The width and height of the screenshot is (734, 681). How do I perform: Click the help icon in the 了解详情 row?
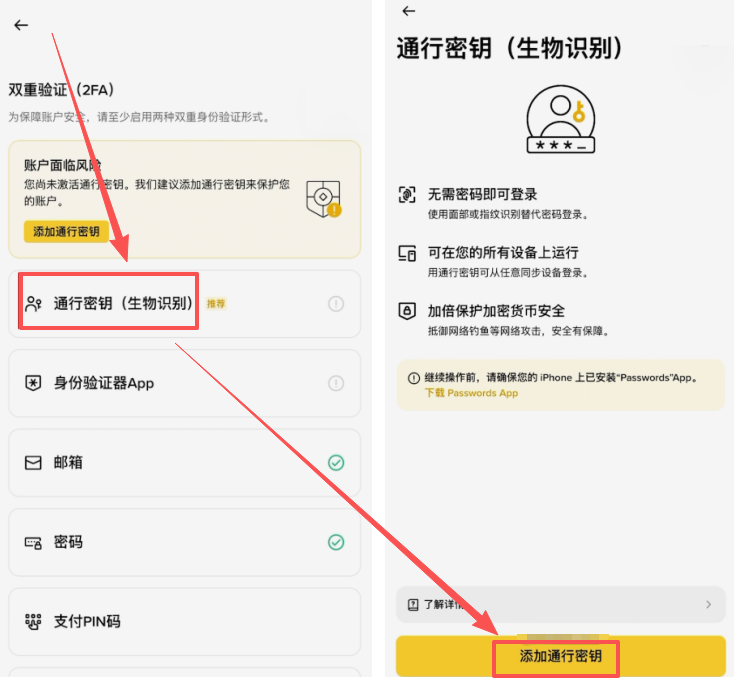[x=413, y=604]
